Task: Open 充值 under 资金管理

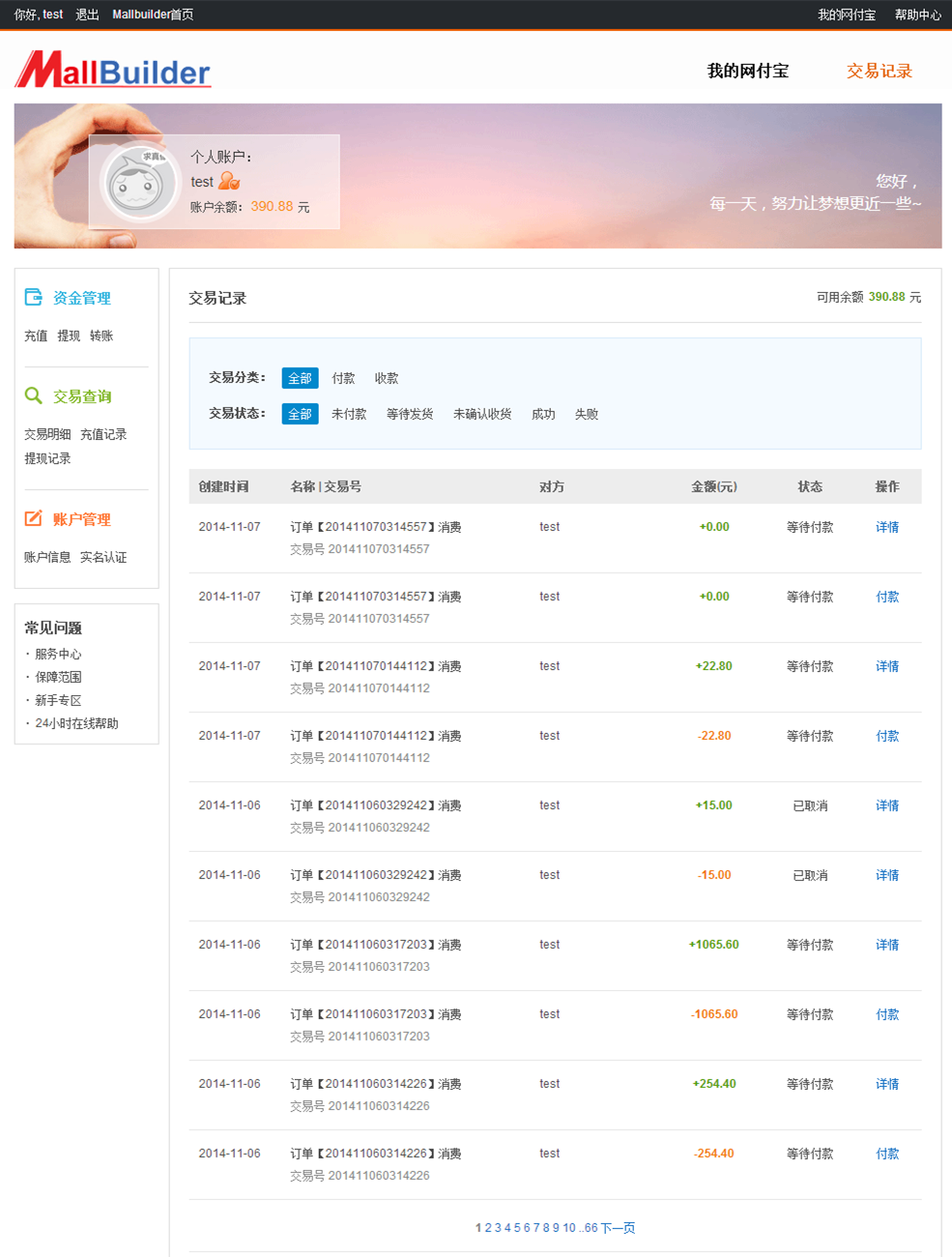Action: [36, 336]
